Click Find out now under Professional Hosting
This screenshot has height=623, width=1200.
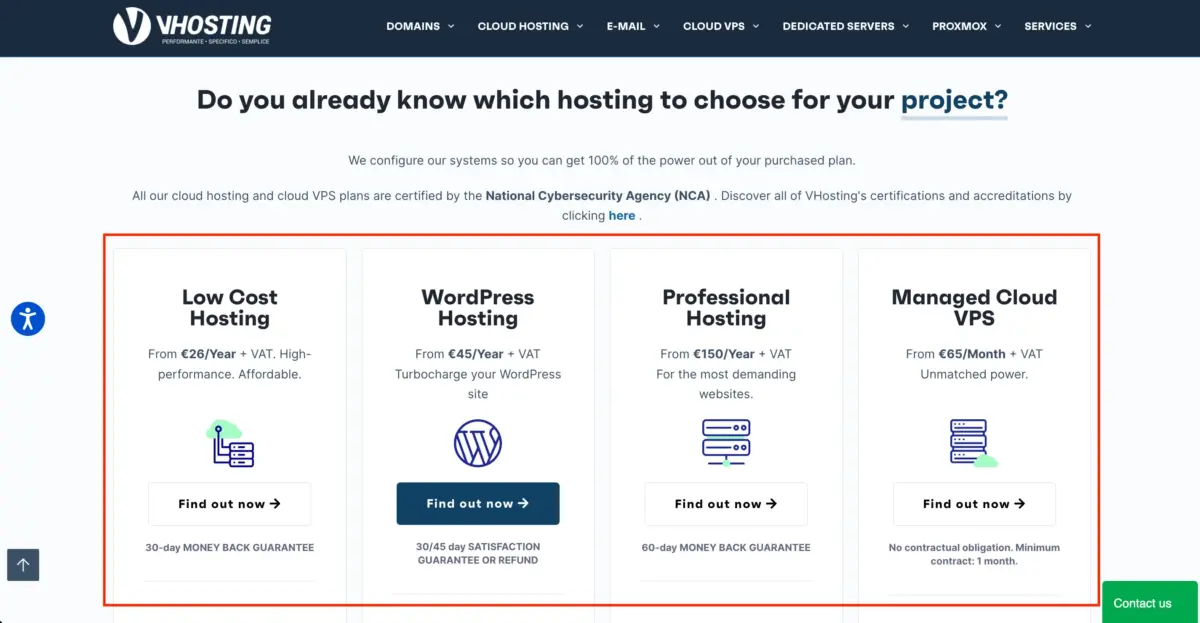coord(726,504)
